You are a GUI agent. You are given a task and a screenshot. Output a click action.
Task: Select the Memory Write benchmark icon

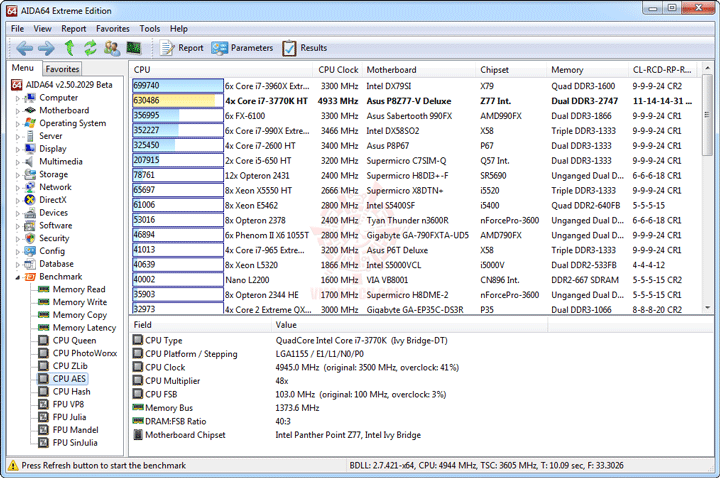pos(44,302)
